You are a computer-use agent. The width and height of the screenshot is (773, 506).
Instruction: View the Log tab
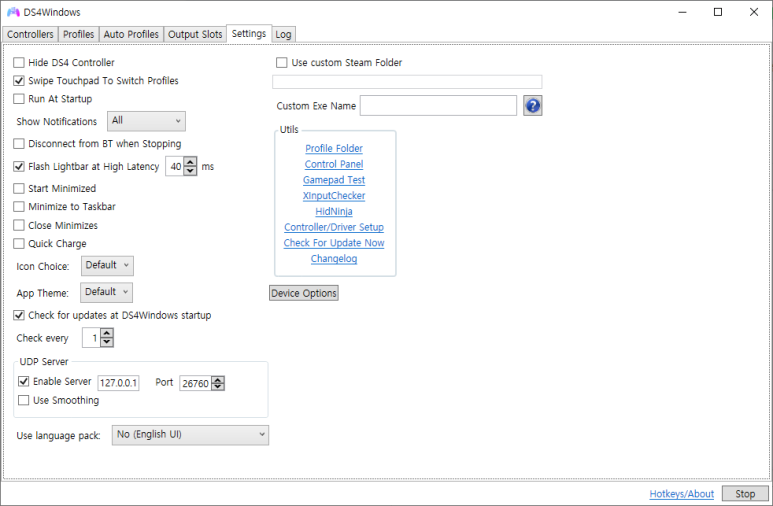pos(283,35)
